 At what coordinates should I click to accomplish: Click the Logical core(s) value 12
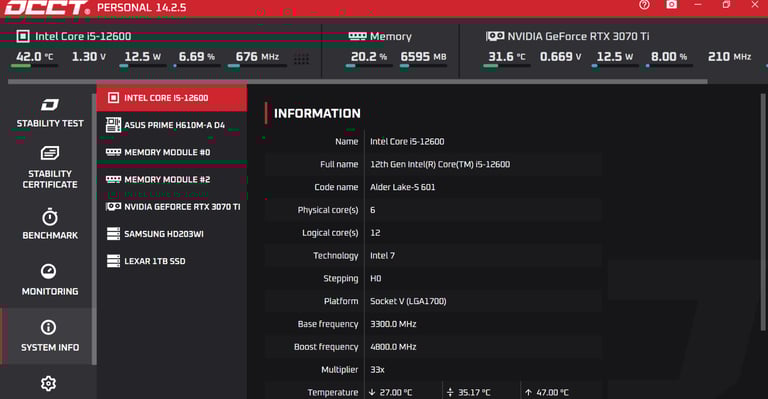pyautogui.click(x=375, y=233)
